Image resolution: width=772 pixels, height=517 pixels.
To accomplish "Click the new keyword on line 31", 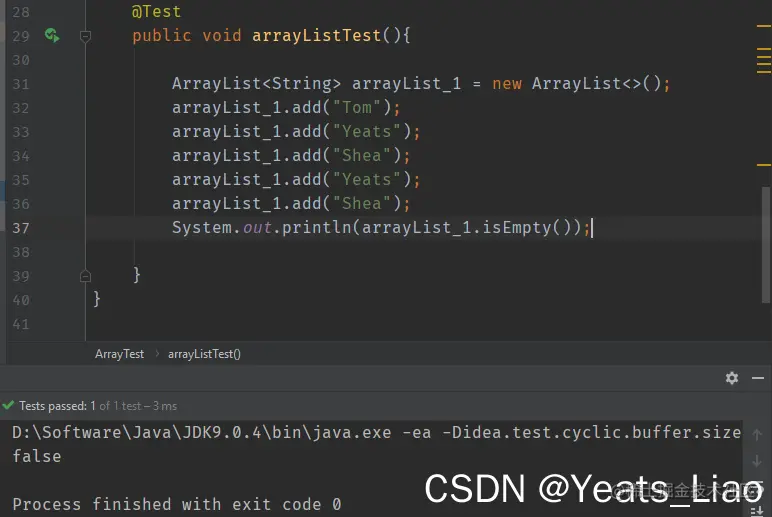I will (507, 84).
